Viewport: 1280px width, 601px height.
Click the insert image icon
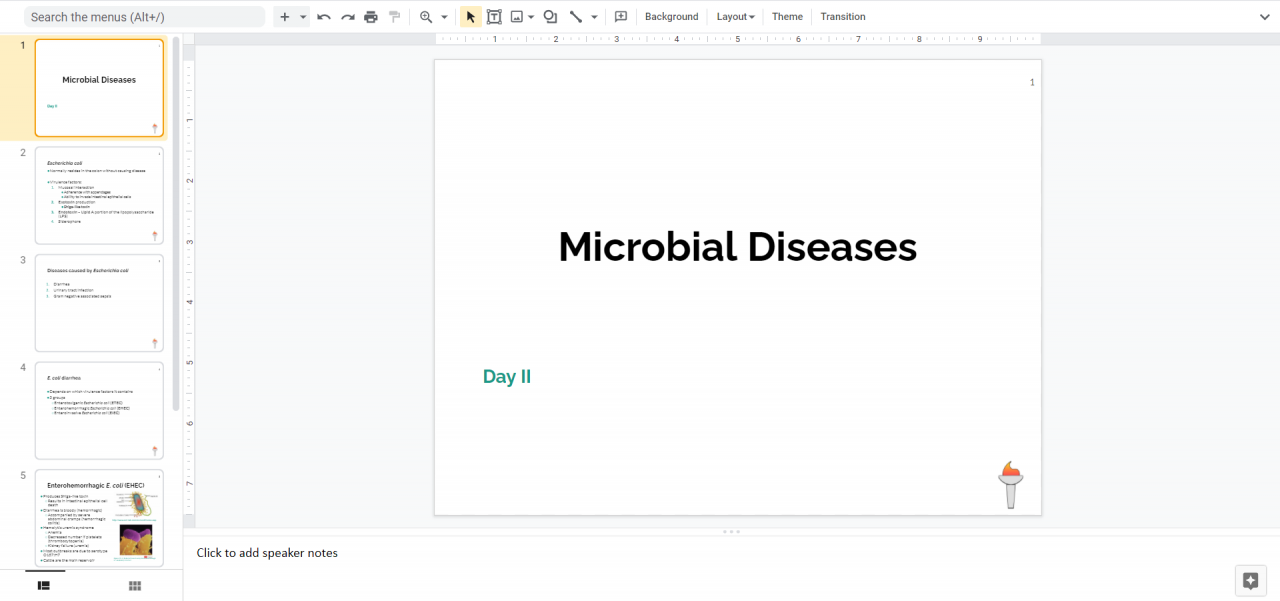pyautogui.click(x=517, y=17)
